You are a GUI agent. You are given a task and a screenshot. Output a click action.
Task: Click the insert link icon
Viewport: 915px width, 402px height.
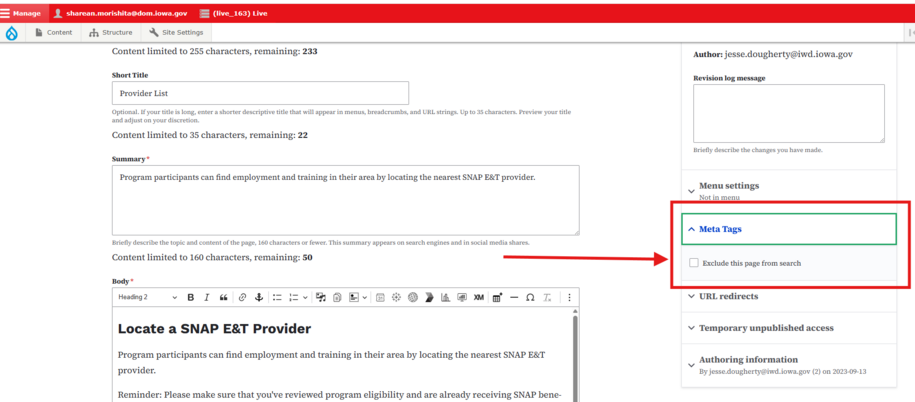pos(241,297)
